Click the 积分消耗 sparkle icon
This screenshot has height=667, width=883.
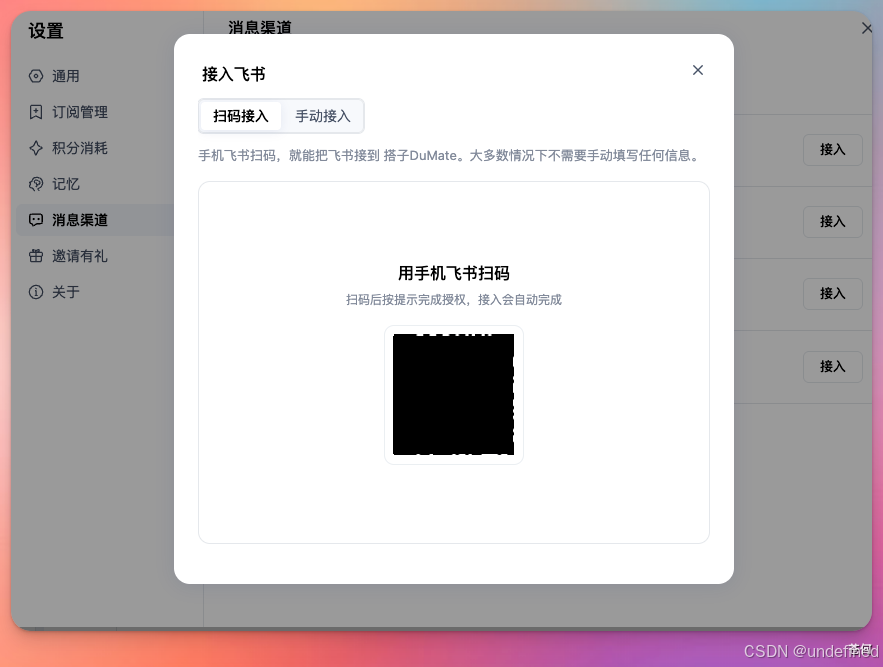tap(35, 148)
